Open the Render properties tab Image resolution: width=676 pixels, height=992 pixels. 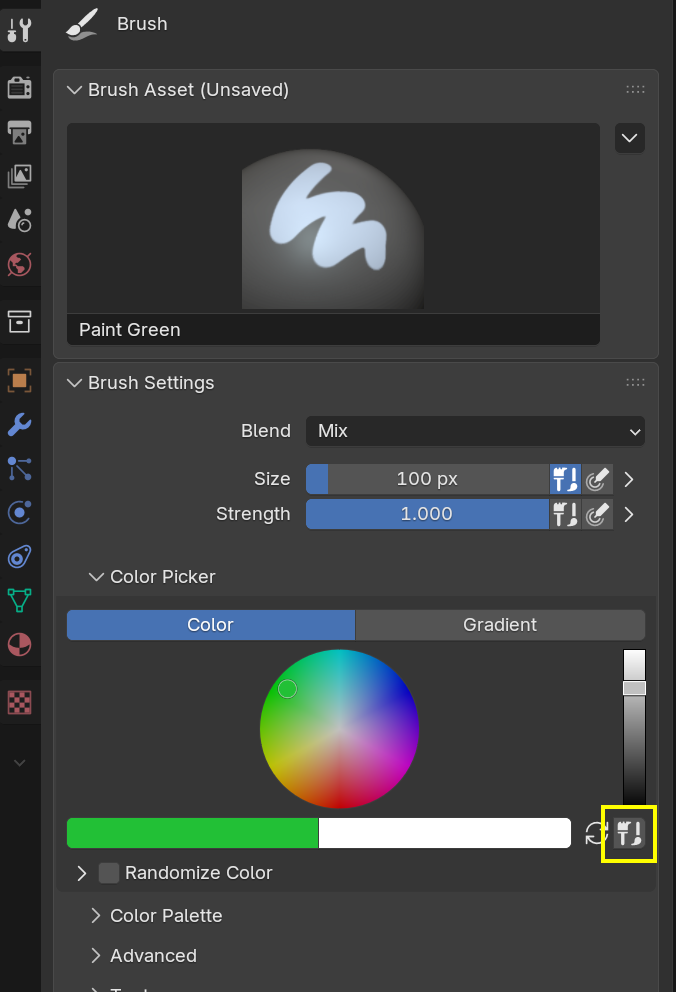(20, 87)
